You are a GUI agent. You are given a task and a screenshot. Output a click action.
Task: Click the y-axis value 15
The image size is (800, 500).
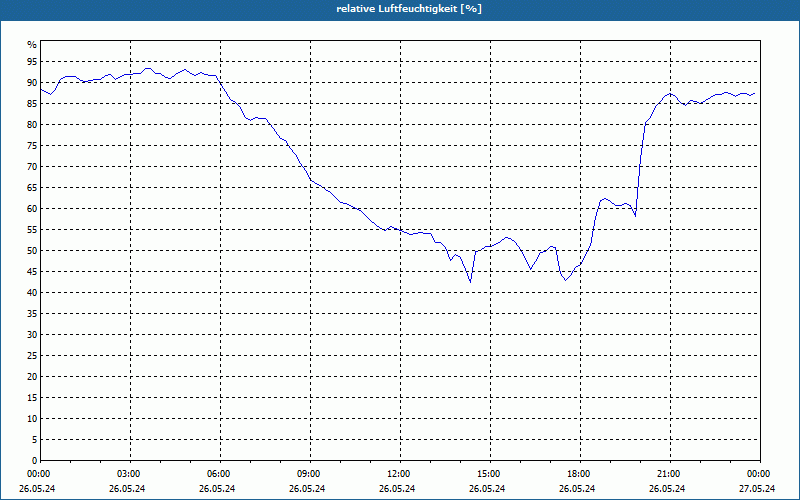click(x=32, y=397)
